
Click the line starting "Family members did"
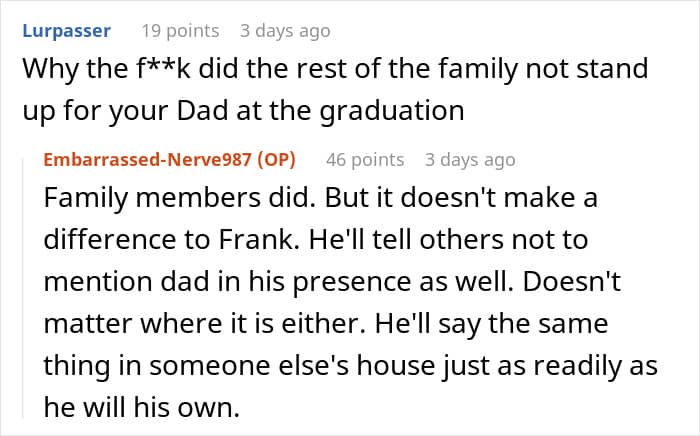tap(319, 198)
